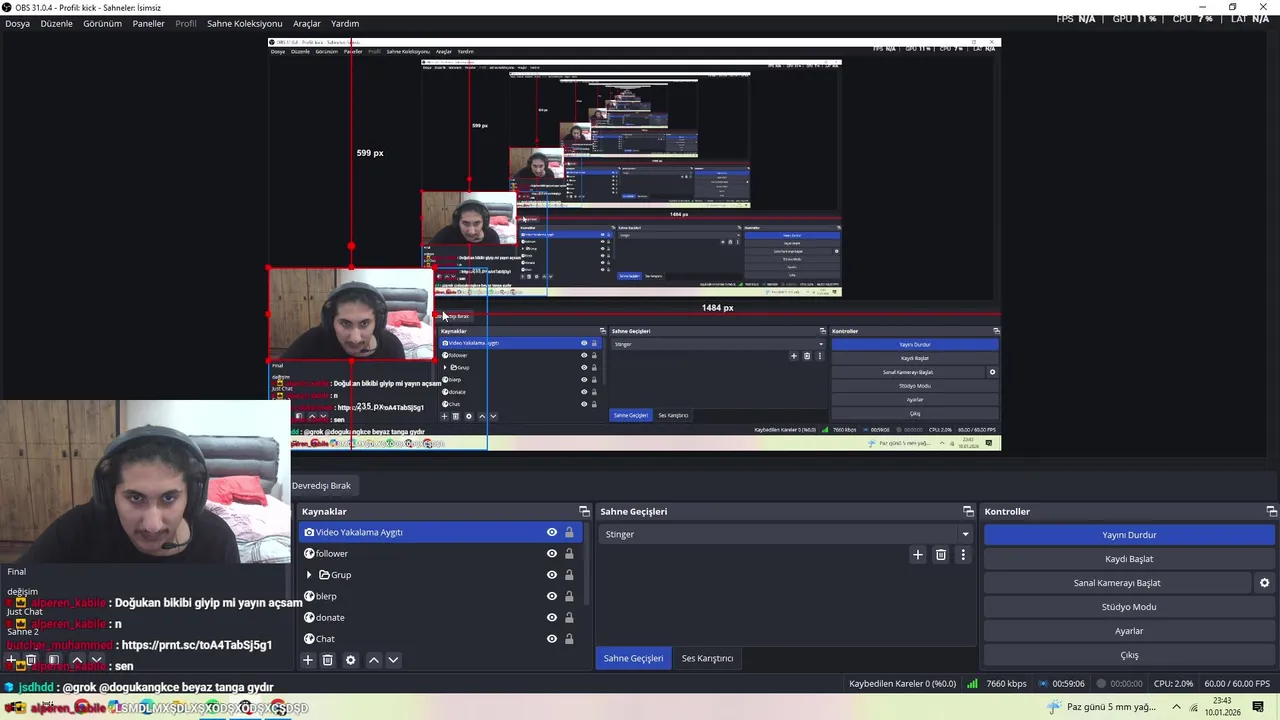Open the Görünüm menu

(102, 23)
